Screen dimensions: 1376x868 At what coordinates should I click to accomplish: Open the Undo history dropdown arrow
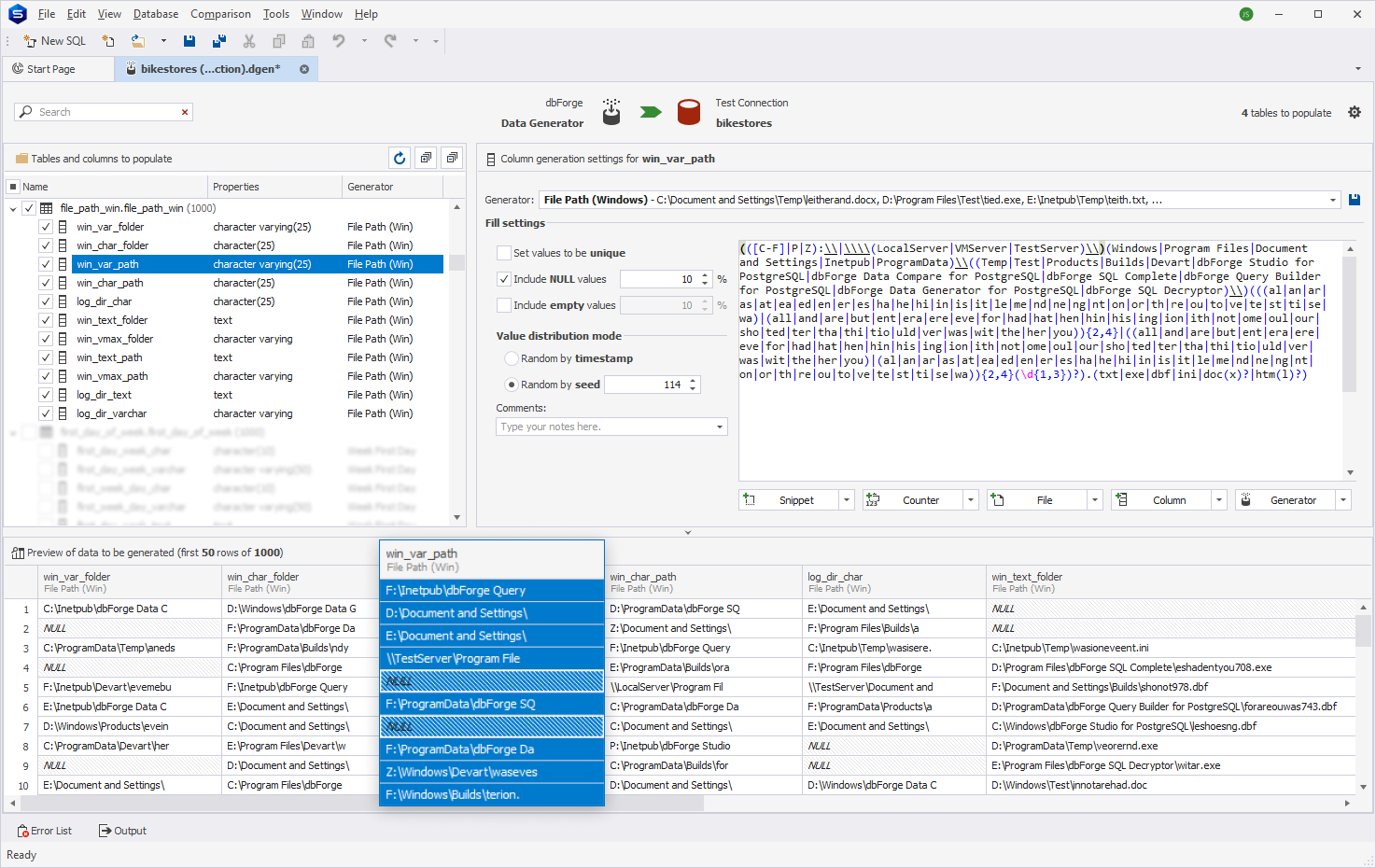[x=364, y=41]
